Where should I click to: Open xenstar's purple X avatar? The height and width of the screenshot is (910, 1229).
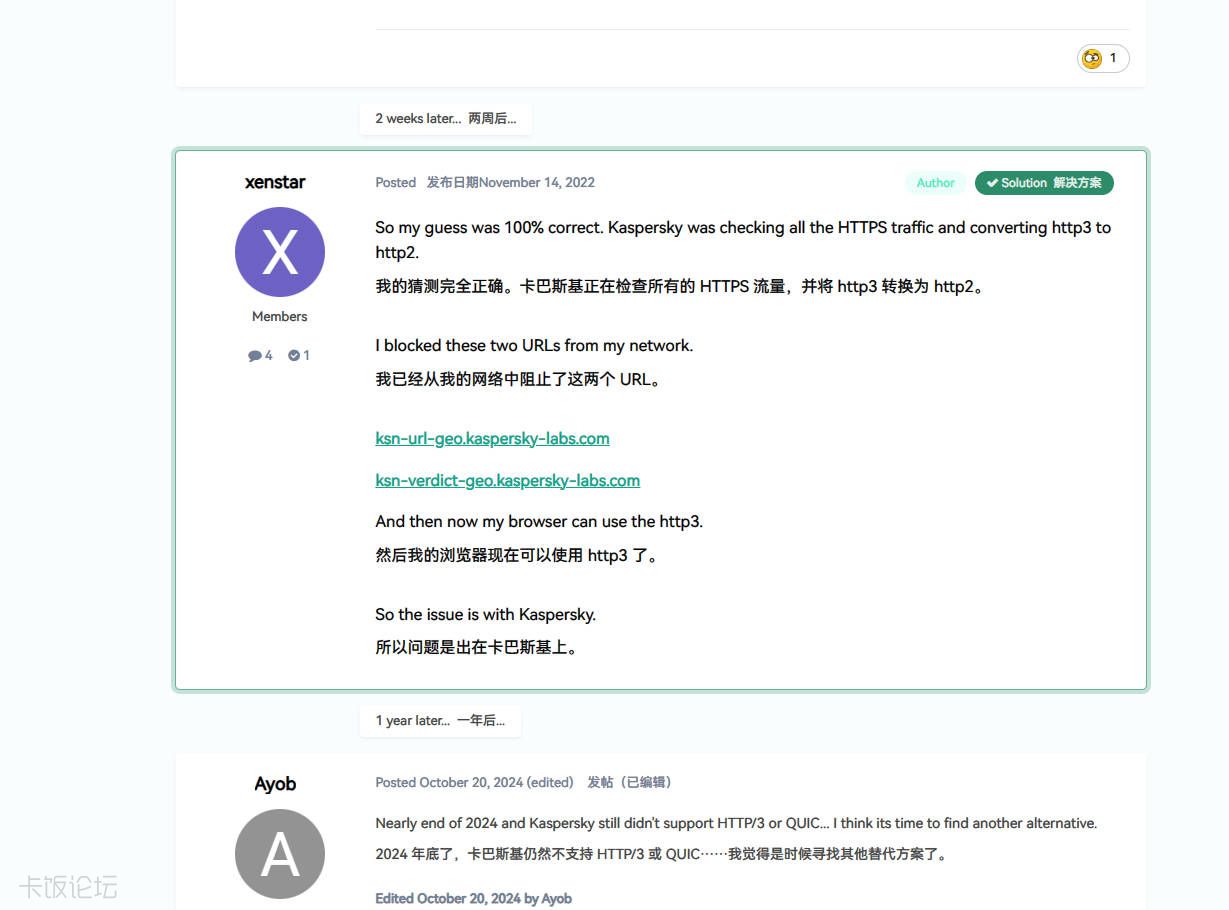pos(279,252)
